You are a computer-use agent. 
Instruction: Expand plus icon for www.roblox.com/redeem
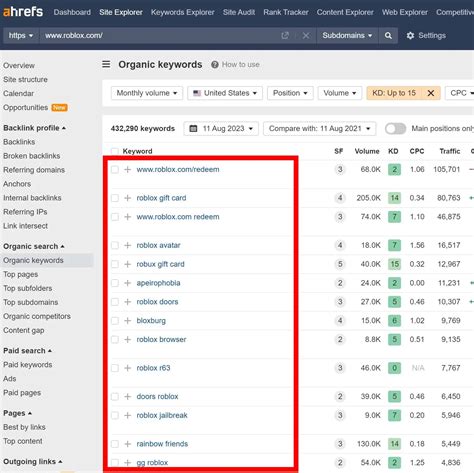[x=127, y=169]
